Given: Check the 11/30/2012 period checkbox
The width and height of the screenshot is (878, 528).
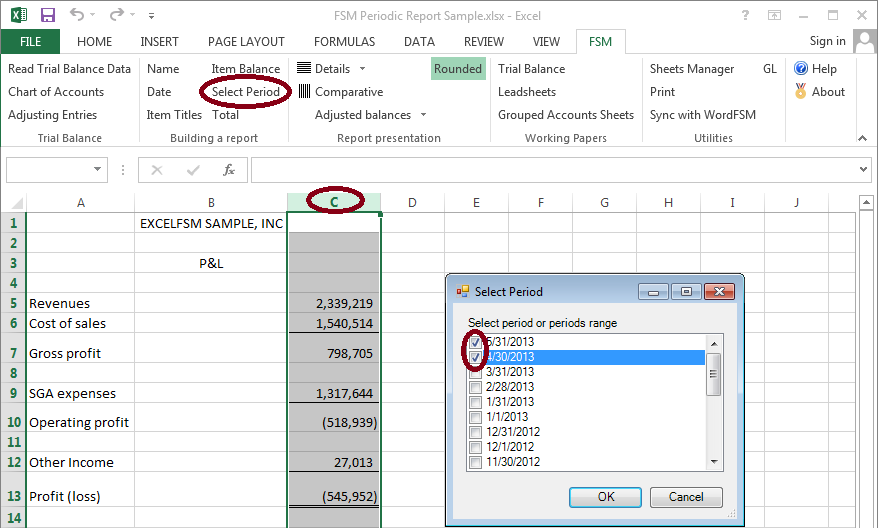Looking at the screenshot, I should coord(475,462).
